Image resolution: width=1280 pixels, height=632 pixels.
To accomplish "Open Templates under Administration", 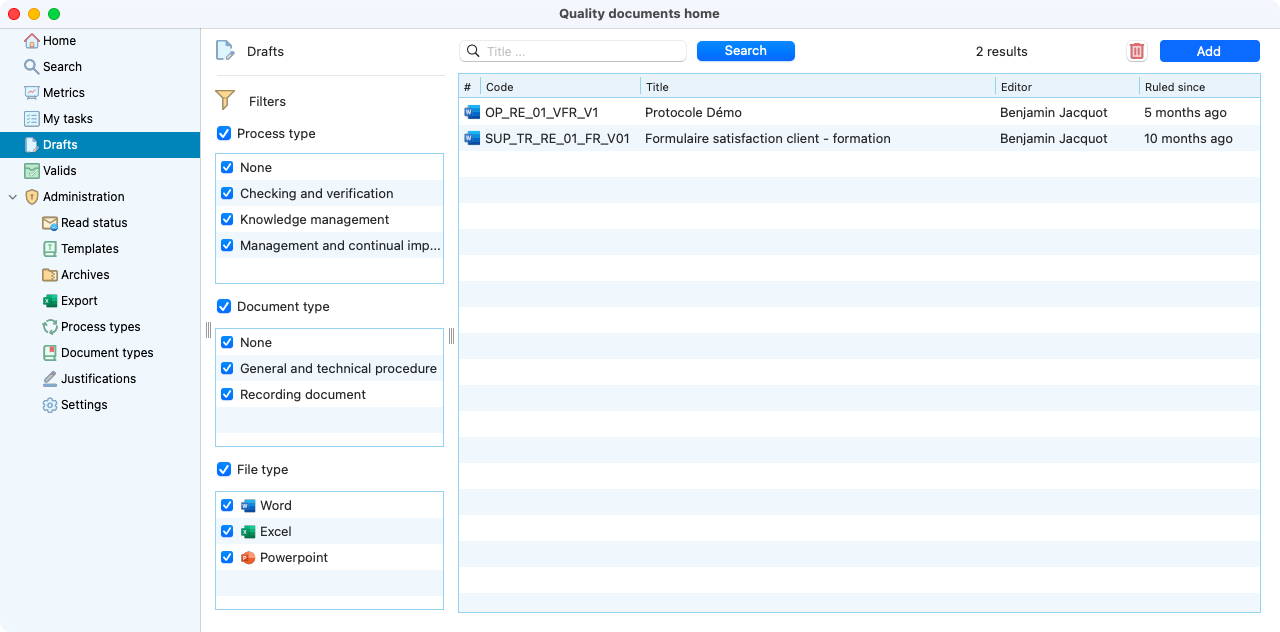I will (100, 249).
